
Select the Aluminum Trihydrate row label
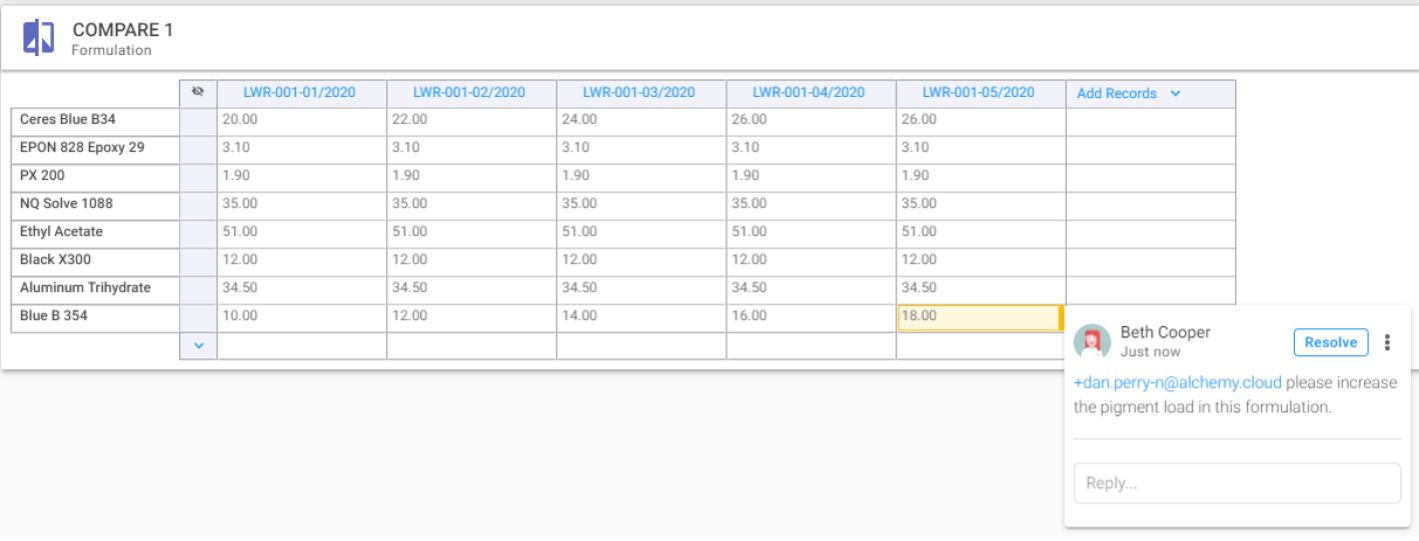click(95, 288)
